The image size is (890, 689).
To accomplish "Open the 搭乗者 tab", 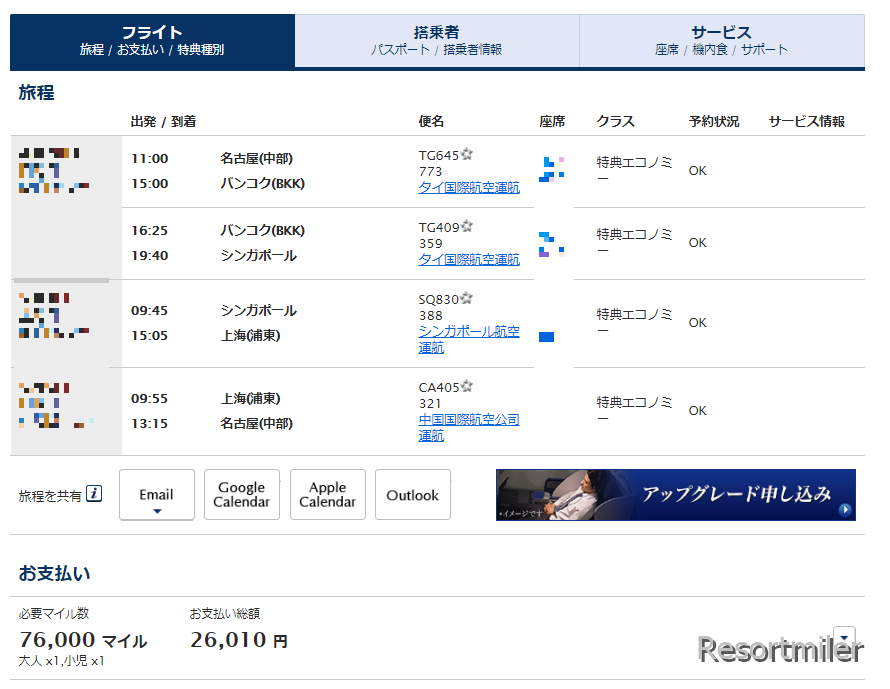I will point(437,41).
